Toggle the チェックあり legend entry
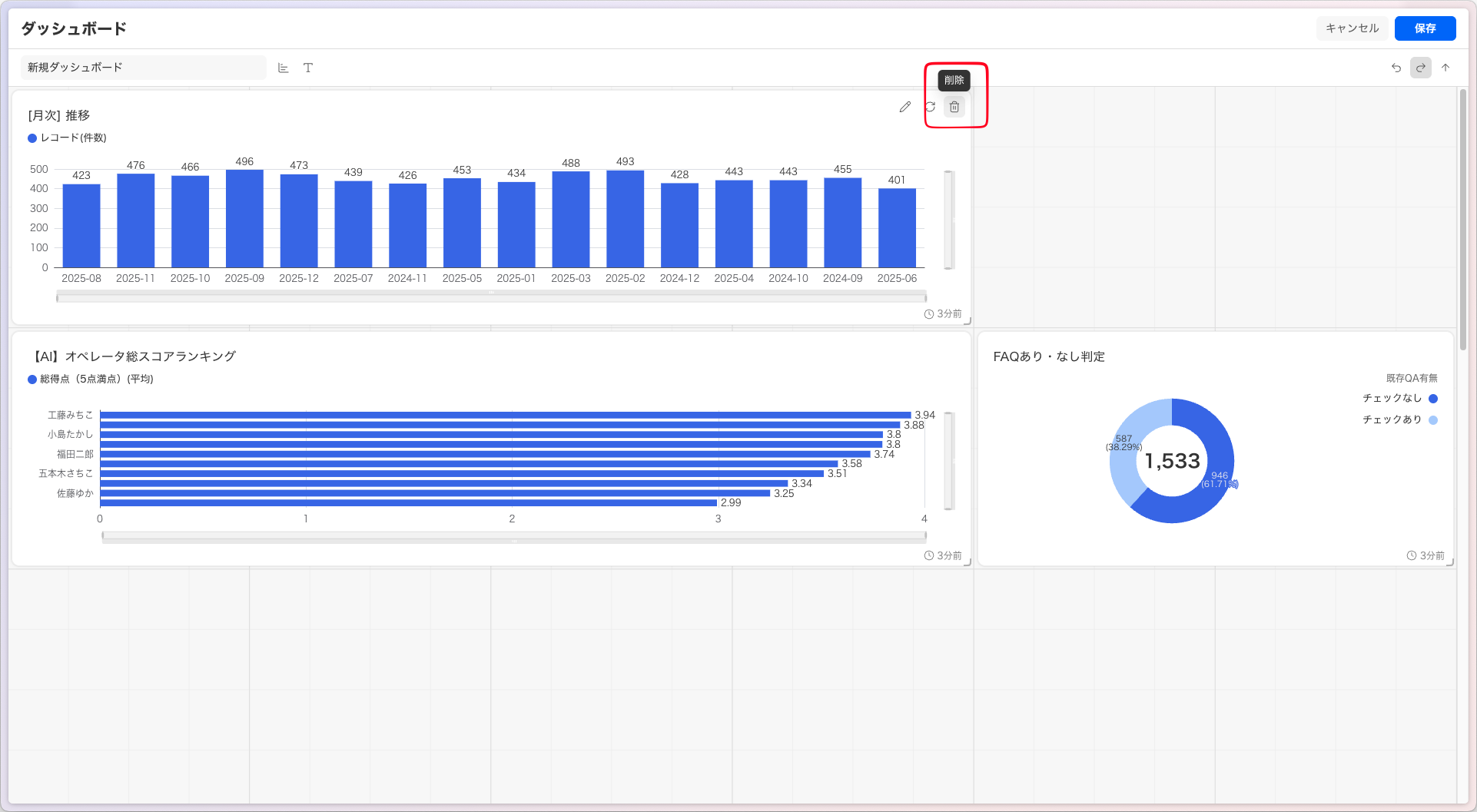Image resolution: width=1477 pixels, height=812 pixels. (1400, 420)
